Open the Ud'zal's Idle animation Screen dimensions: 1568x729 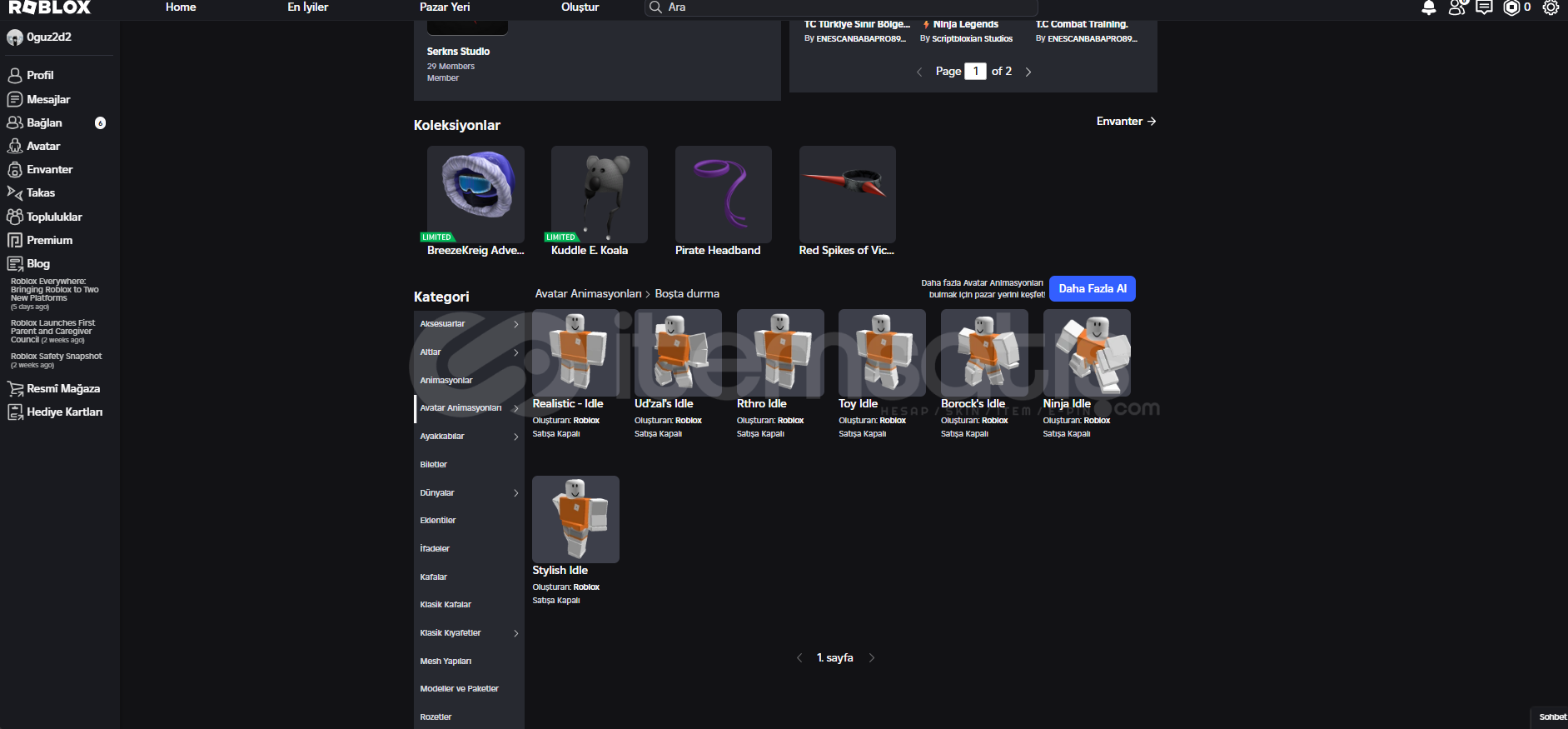[x=678, y=353]
